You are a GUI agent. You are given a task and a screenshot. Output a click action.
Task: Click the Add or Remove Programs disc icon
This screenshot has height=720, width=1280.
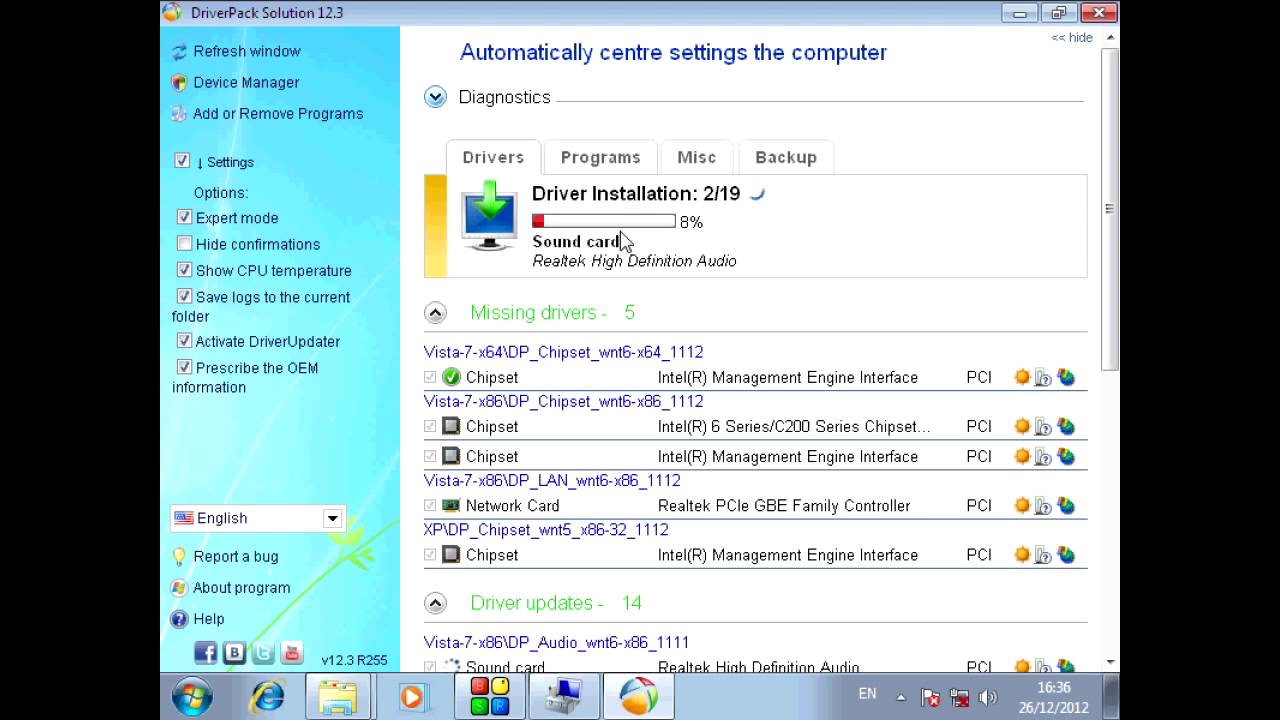(x=179, y=114)
